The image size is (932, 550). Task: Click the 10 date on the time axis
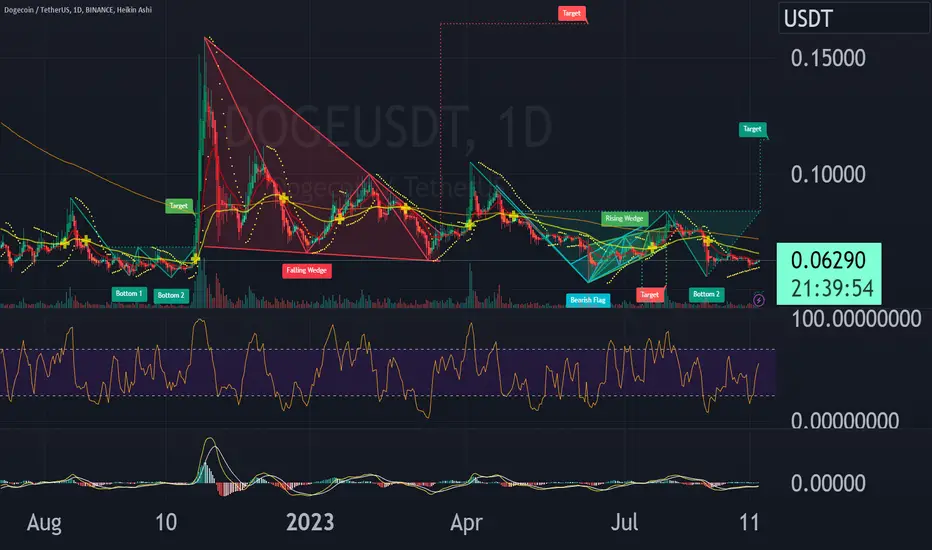pyautogui.click(x=166, y=522)
